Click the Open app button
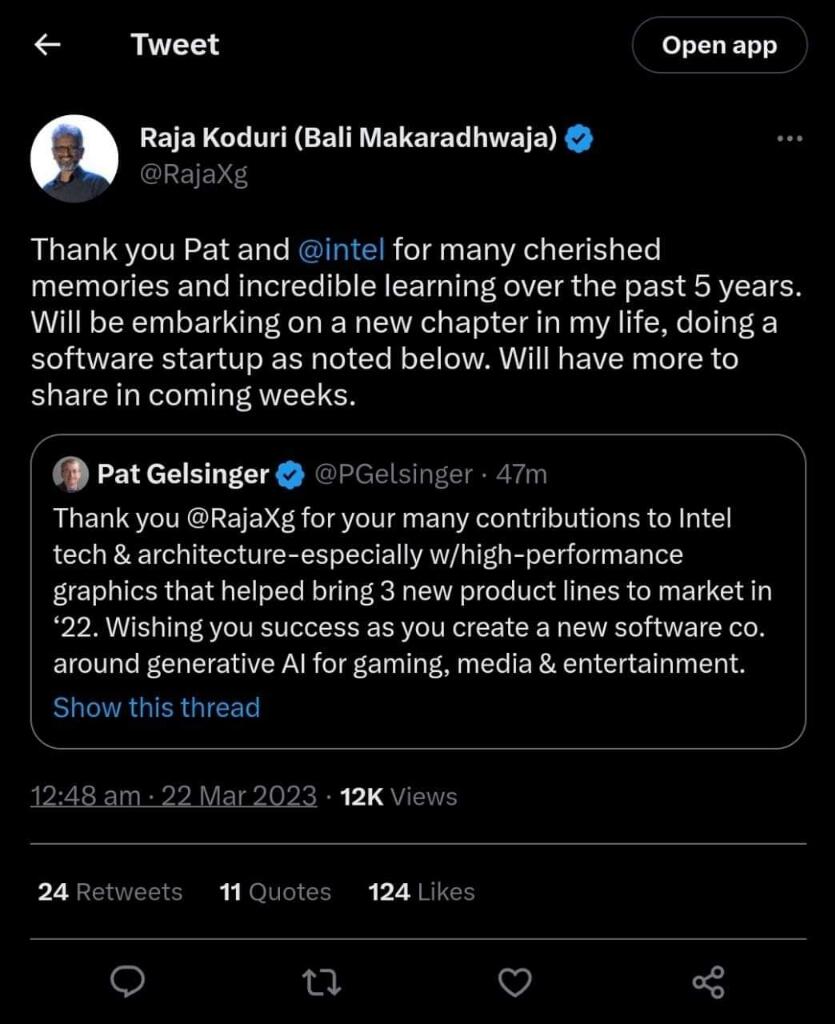 (x=719, y=45)
